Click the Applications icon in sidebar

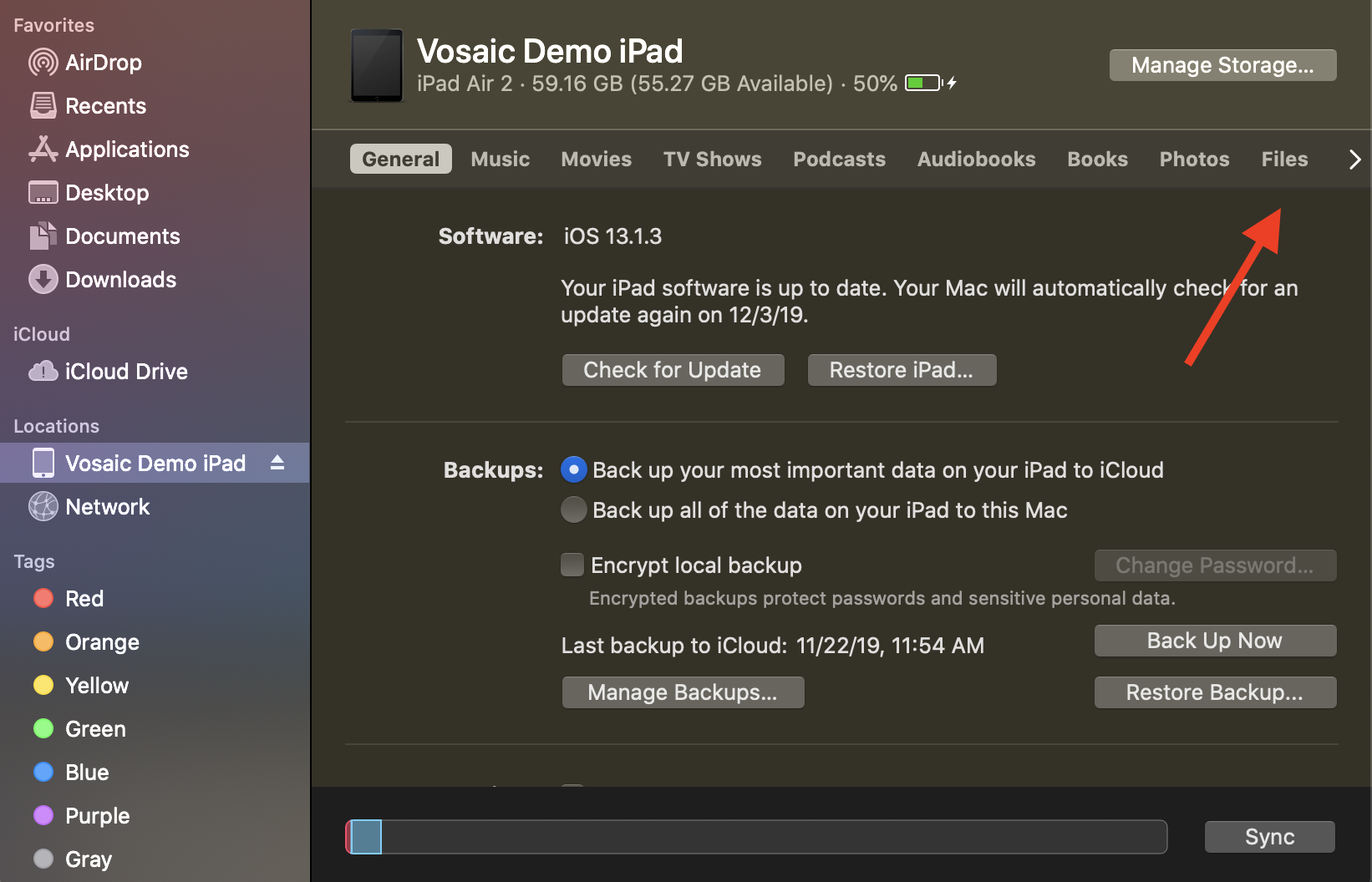coord(43,149)
